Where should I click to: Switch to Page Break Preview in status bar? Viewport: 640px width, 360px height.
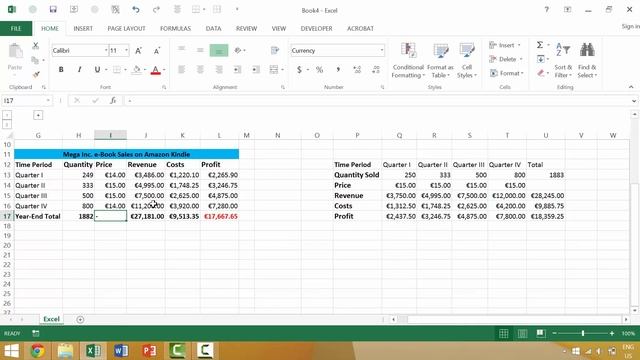coord(541,333)
